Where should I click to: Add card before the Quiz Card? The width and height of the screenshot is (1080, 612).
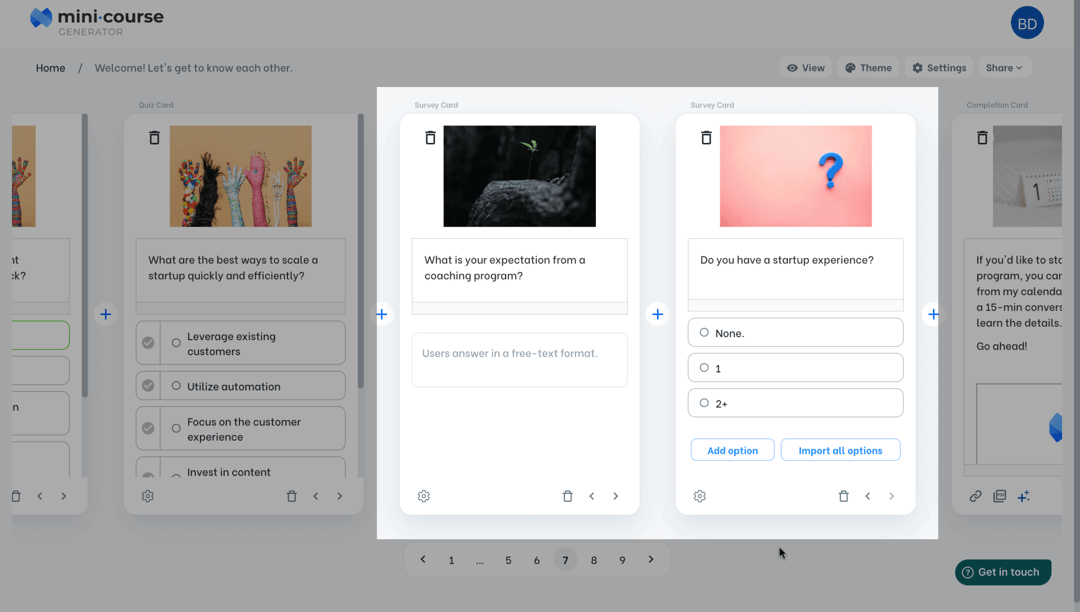tap(105, 314)
